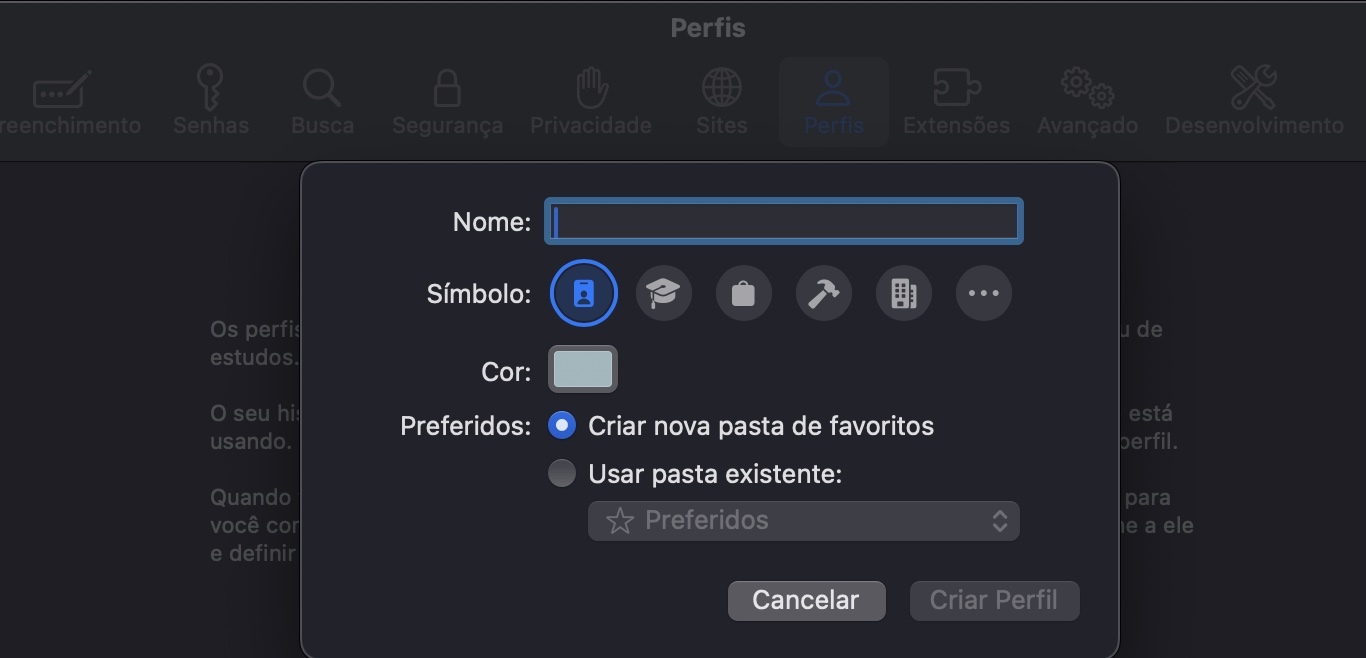Open the Senhas settings pane
Screen dimensions: 1366x658
click(210, 100)
